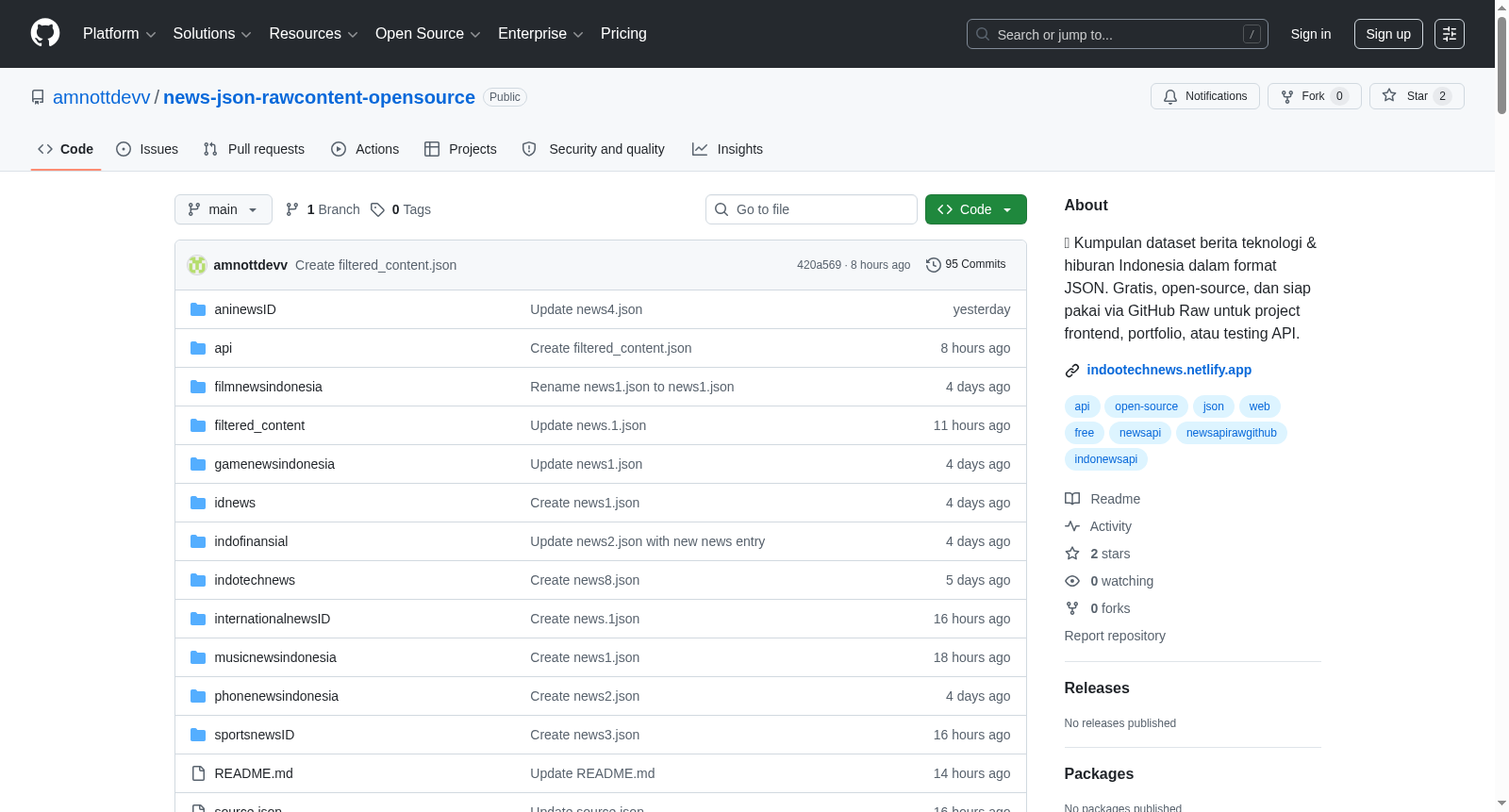This screenshot has height=812, width=1509.
Task: Click the newsapirawgithub topic tag
Action: 1232,433
